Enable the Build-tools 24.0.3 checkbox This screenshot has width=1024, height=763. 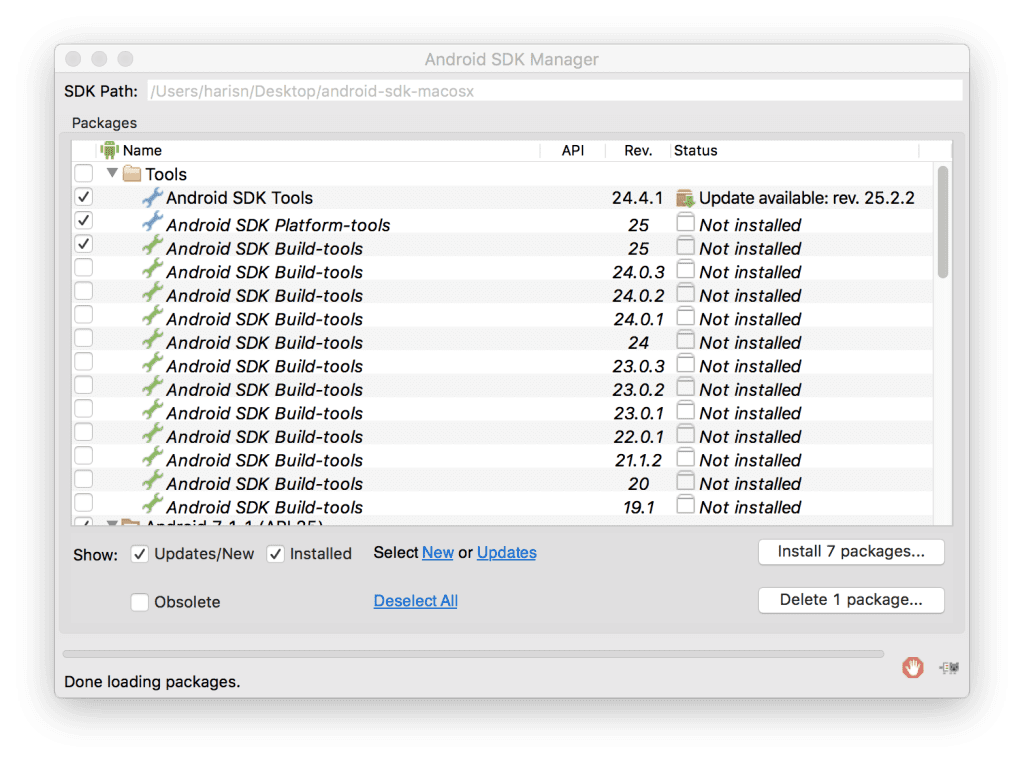click(x=83, y=271)
